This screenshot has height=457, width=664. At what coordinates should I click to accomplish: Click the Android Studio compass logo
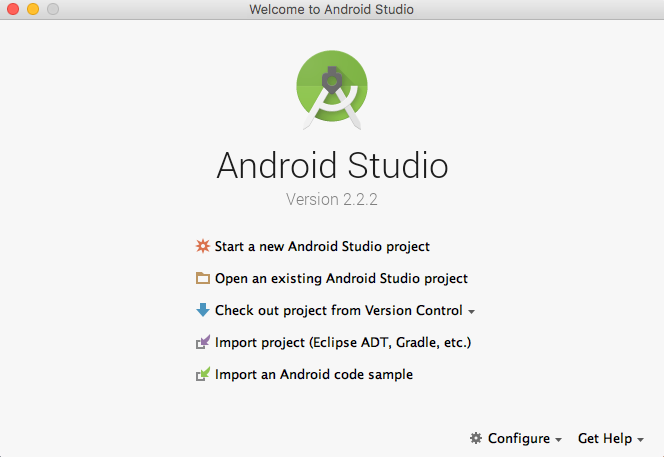pos(332,90)
